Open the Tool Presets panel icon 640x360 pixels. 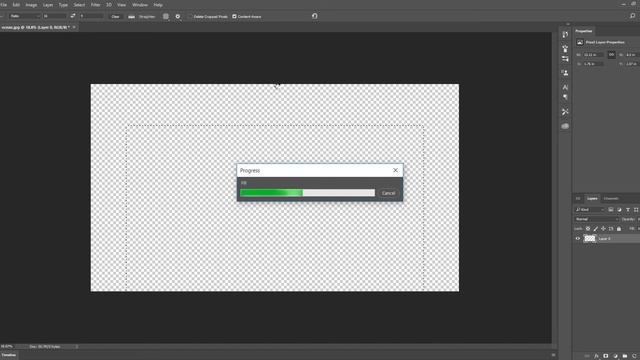[565, 112]
